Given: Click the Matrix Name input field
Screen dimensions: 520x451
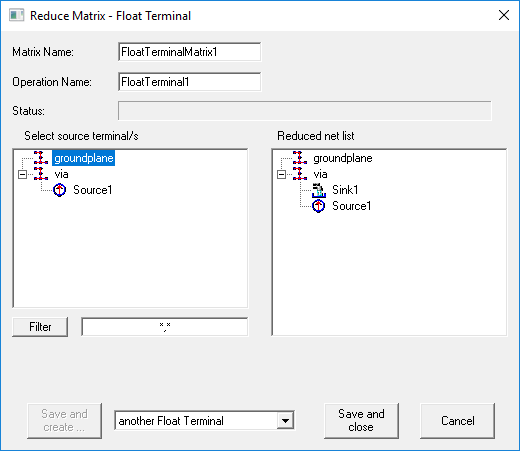Looking at the screenshot, I should click(189, 52).
